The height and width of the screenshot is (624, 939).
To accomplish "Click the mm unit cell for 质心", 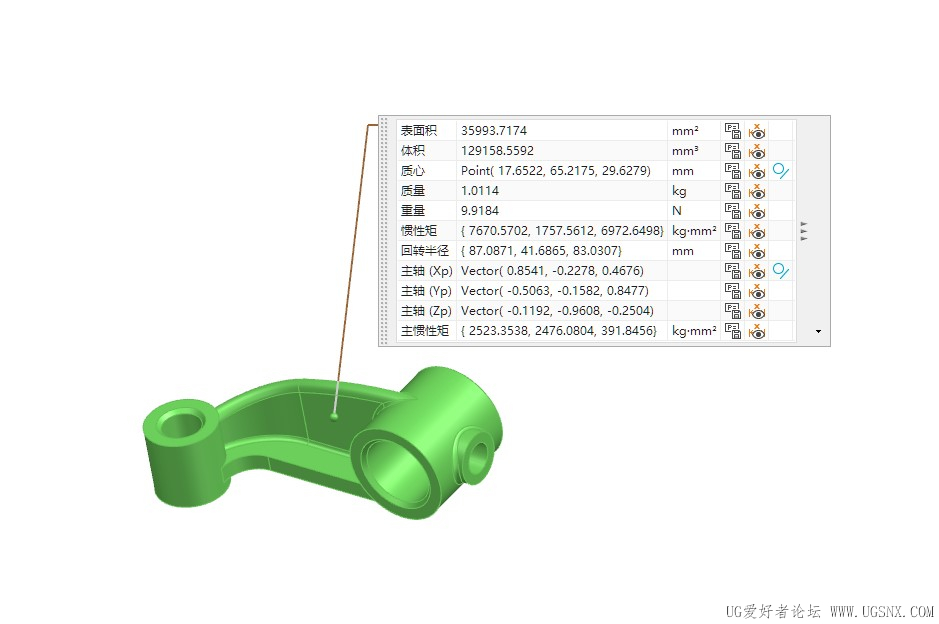I will tap(693, 171).
